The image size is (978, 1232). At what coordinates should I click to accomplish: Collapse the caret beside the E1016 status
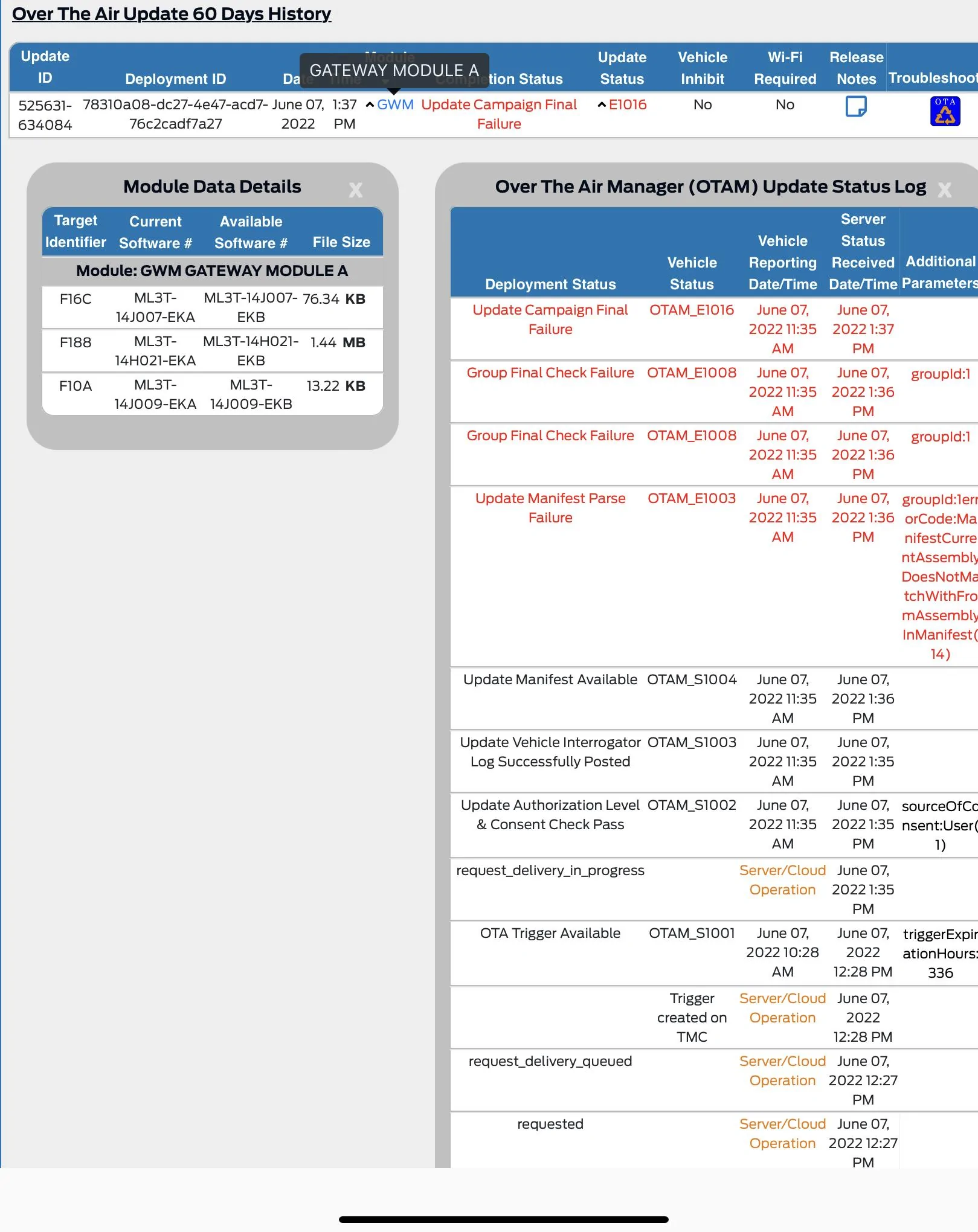602,105
